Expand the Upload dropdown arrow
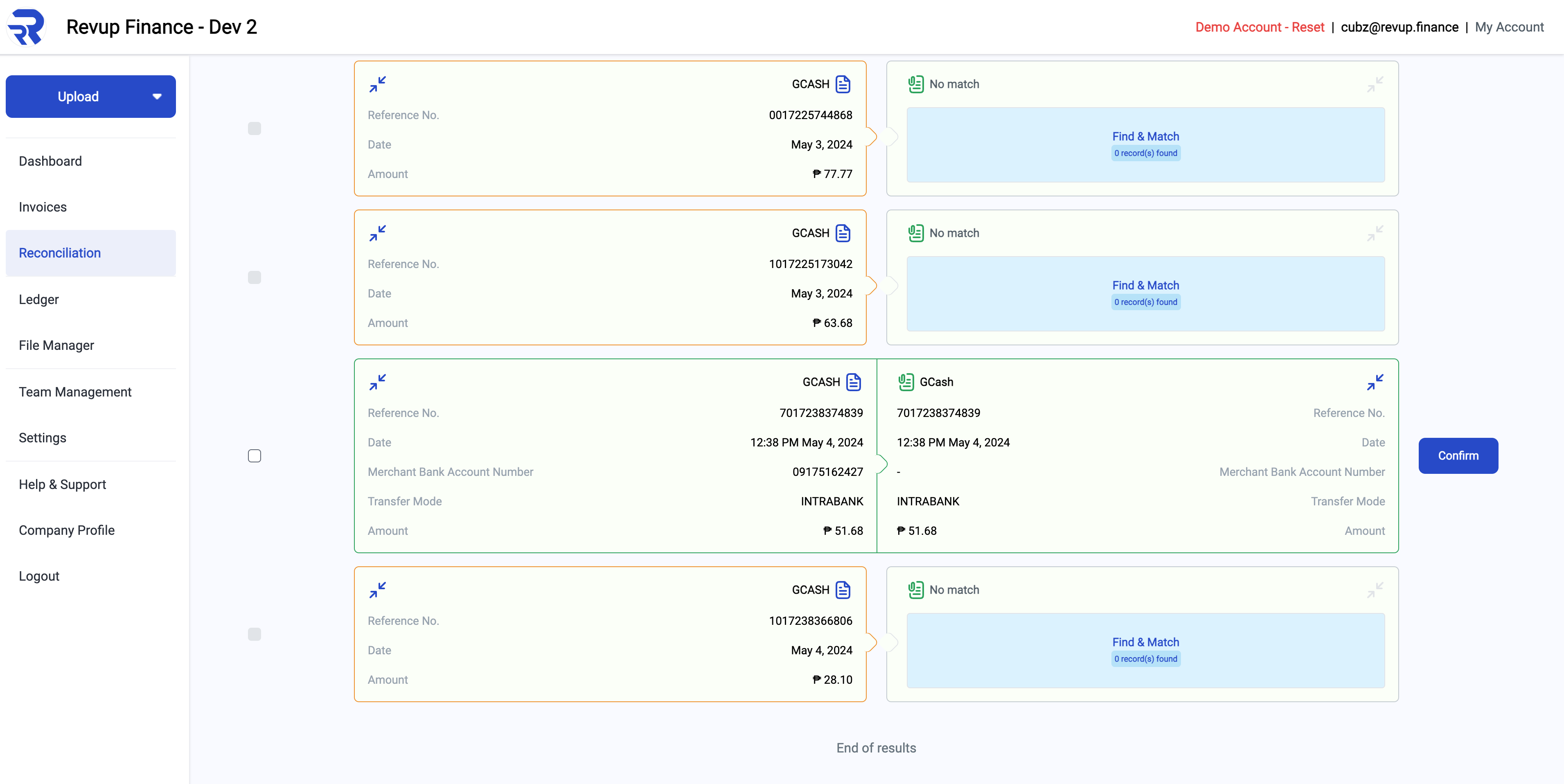Image resolution: width=1564 pixels, height=784 pixels. coord(157,97)
